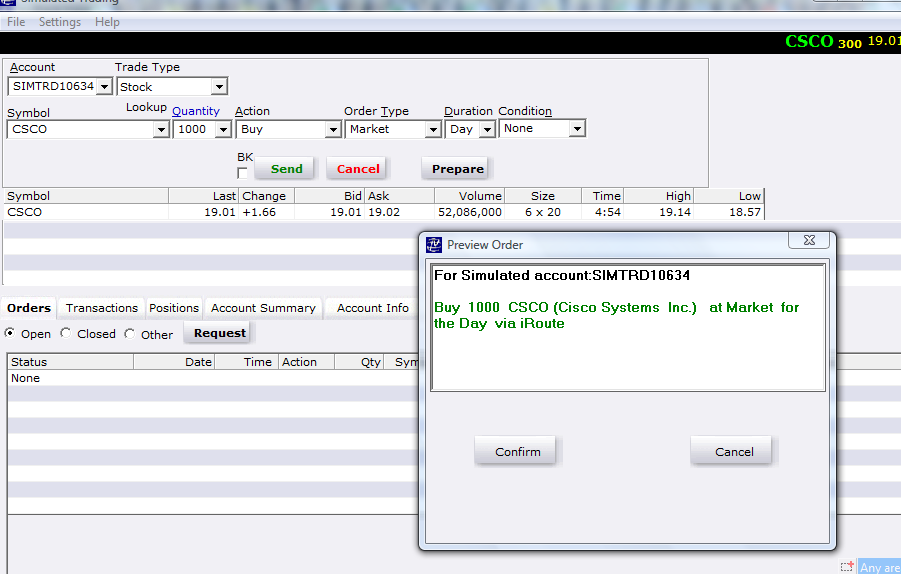Click the Lookup label above Symbol field
Screen dimensions: 901x574
click(146, 107)
